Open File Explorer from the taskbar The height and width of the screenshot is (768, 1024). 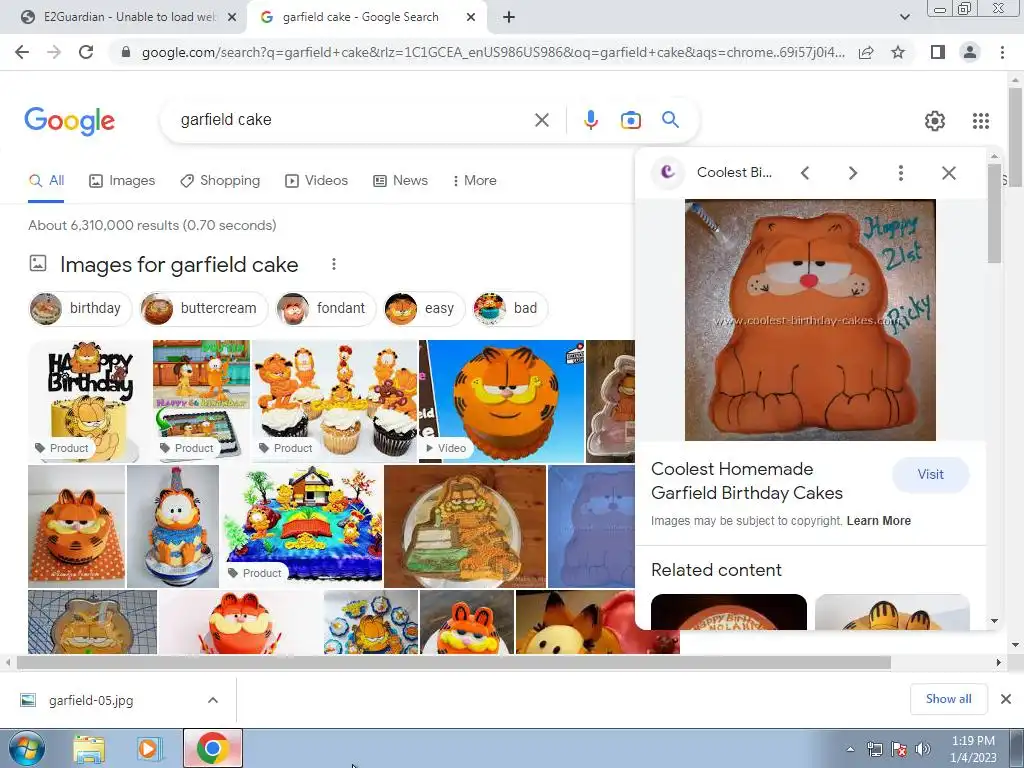tap(89, 749)
